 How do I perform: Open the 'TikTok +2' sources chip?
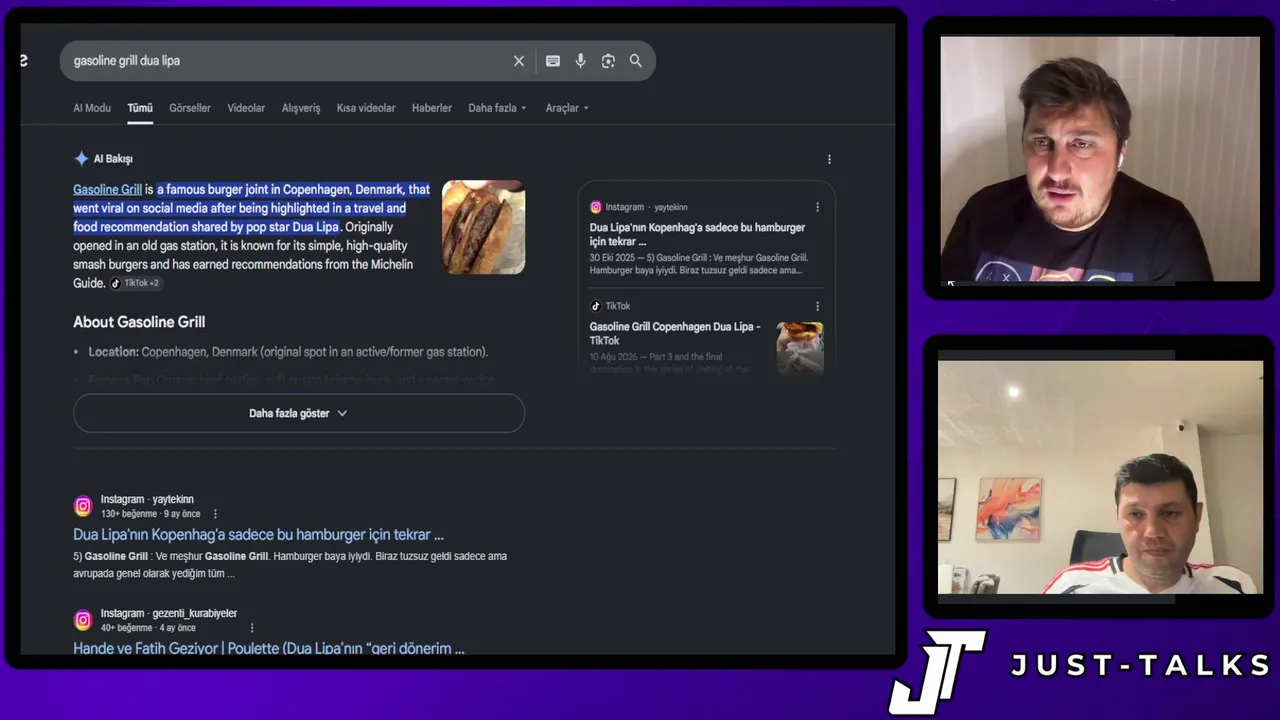[x=135, y=283]
